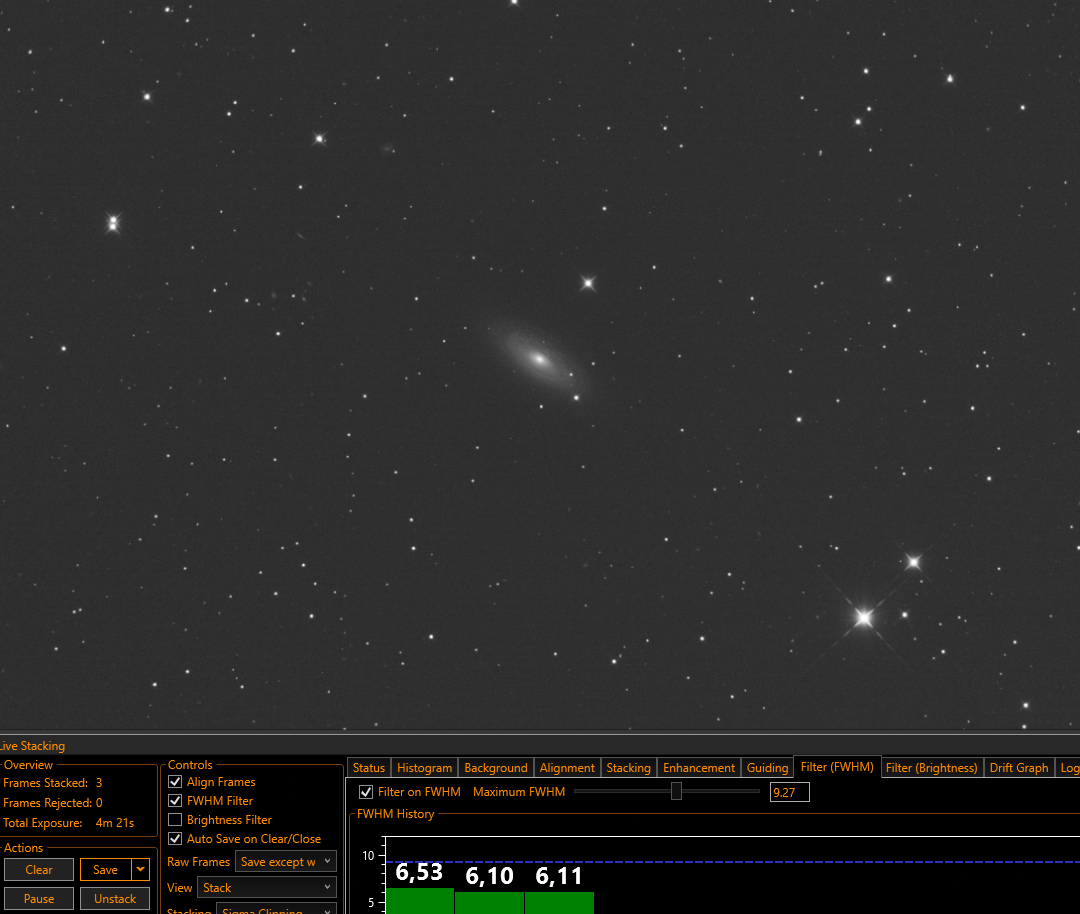1080x914 pixels.
Task: Open the Raw Frames dropdown
Action: 285,862
